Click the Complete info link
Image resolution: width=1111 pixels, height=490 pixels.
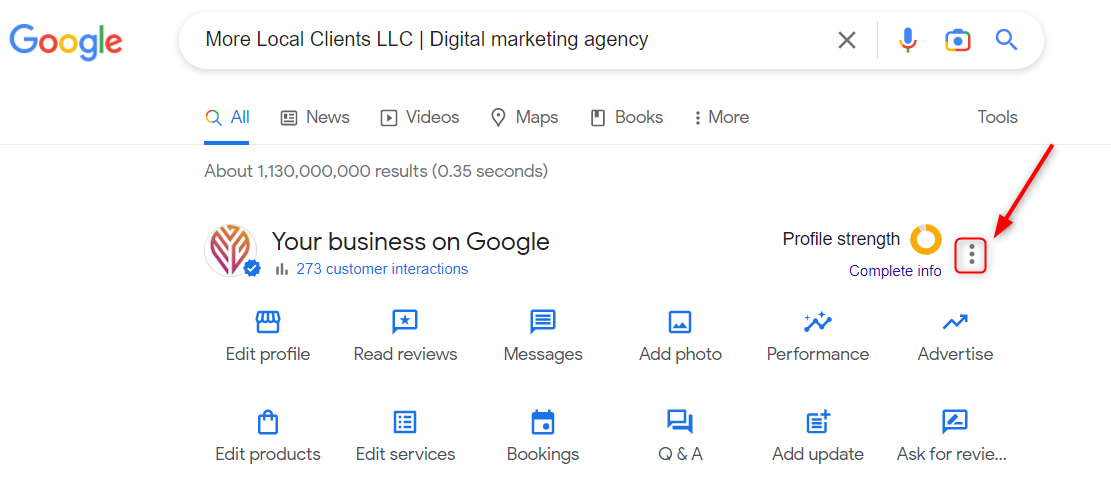click(896, 271)
